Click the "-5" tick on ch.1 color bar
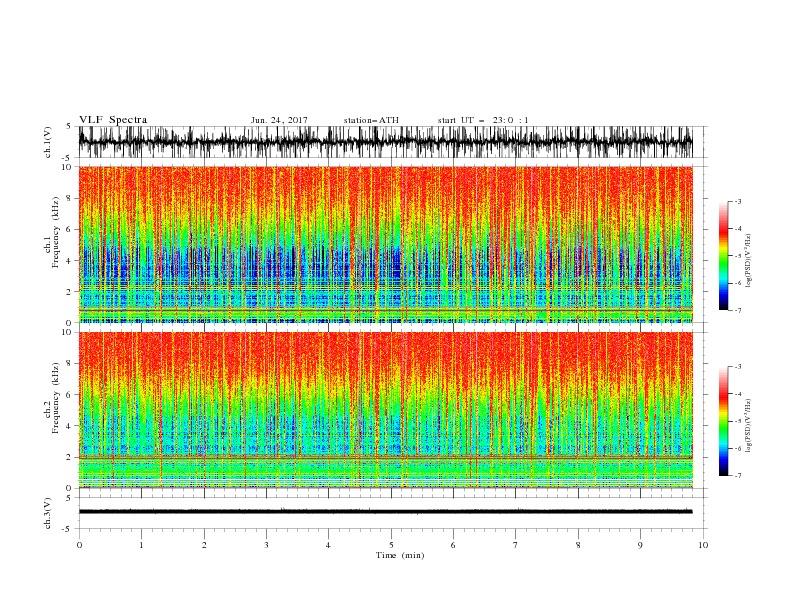 click(737, 256)
